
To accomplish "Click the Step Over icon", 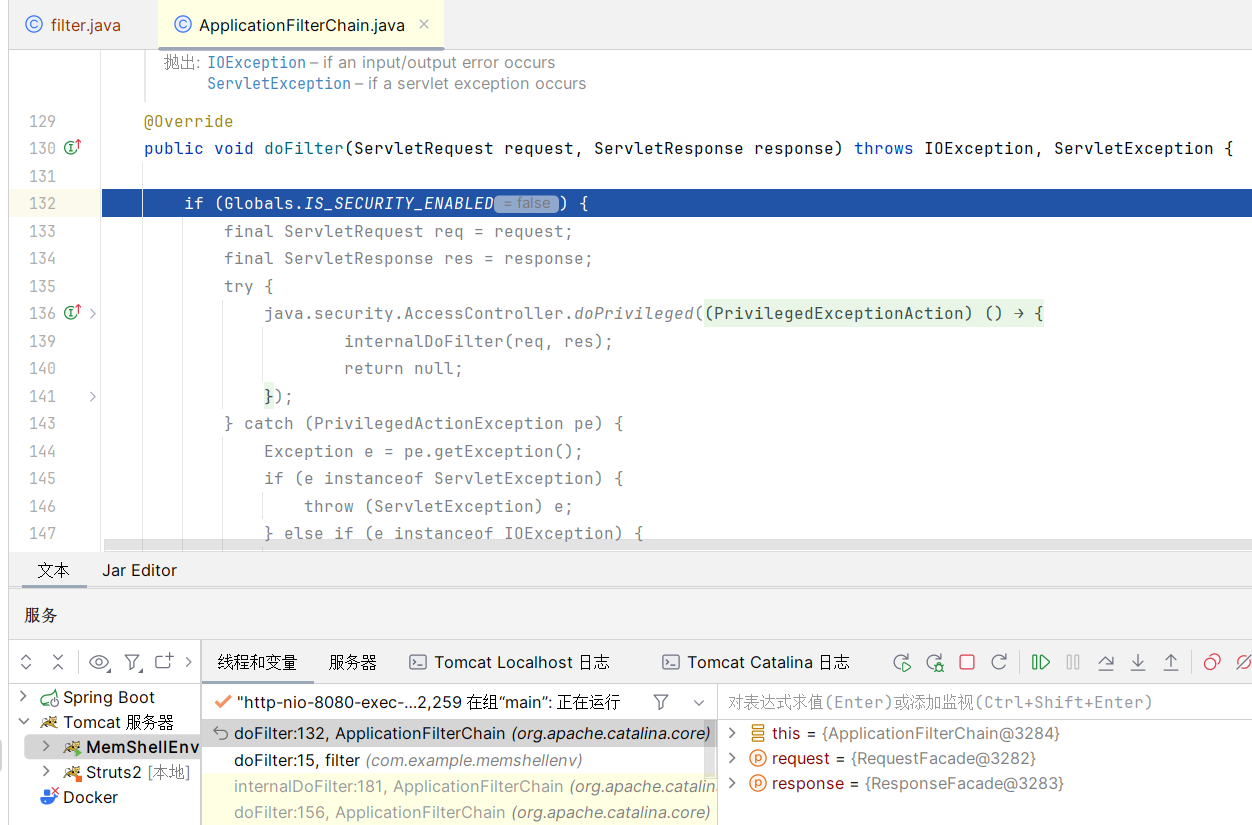I will [x=1106, y=662].
